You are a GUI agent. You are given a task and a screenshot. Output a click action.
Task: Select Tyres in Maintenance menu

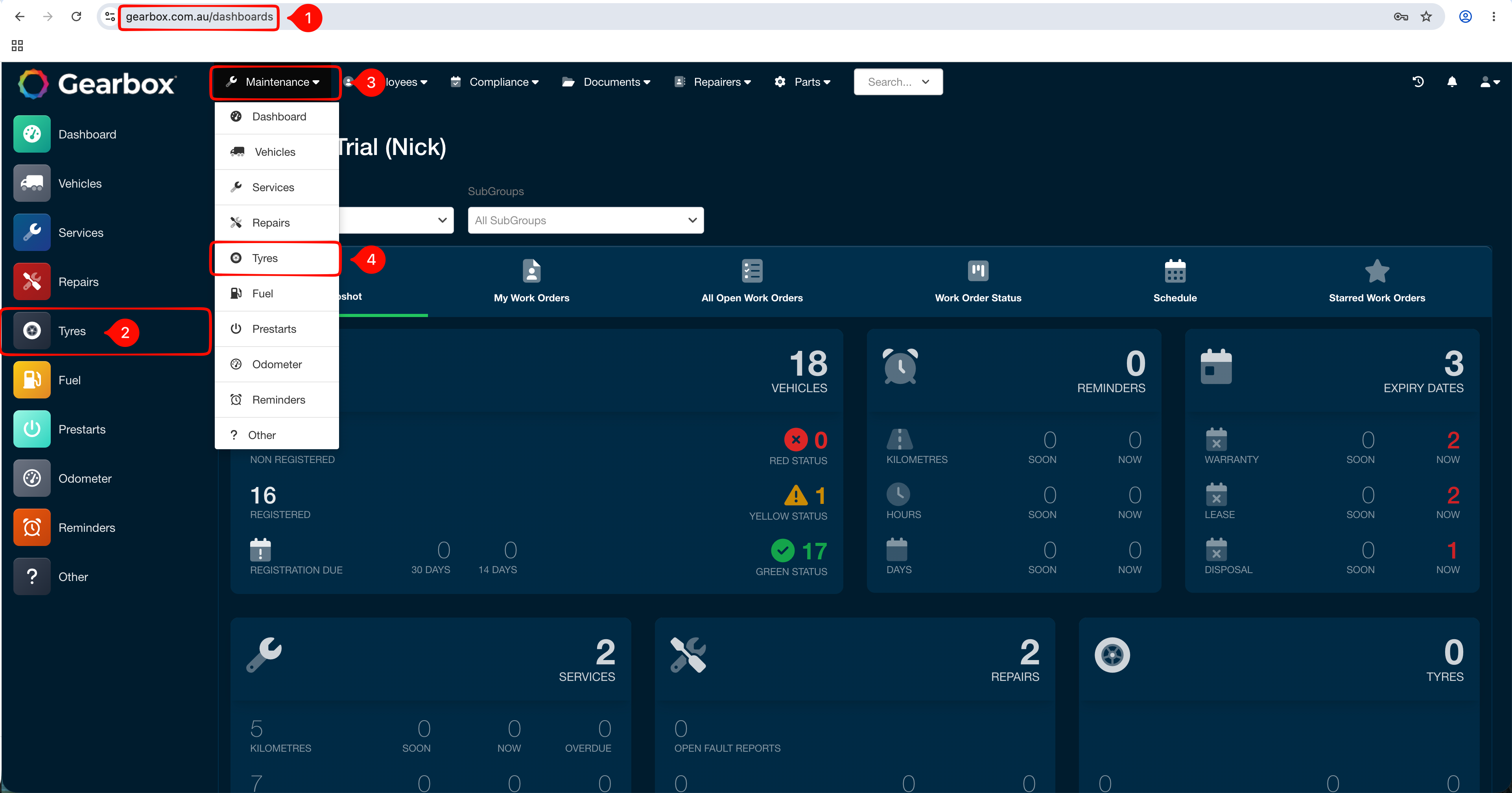(x=277, y=258)
